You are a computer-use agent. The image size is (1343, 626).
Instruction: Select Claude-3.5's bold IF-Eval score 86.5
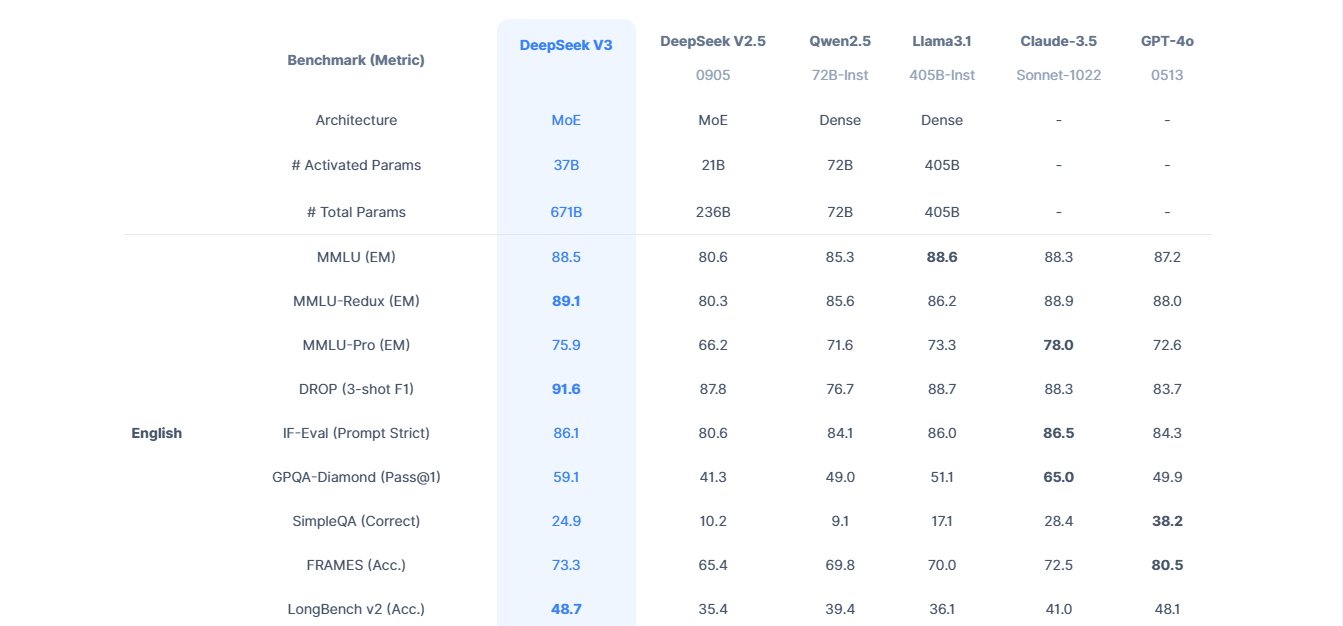(1058, 433)
